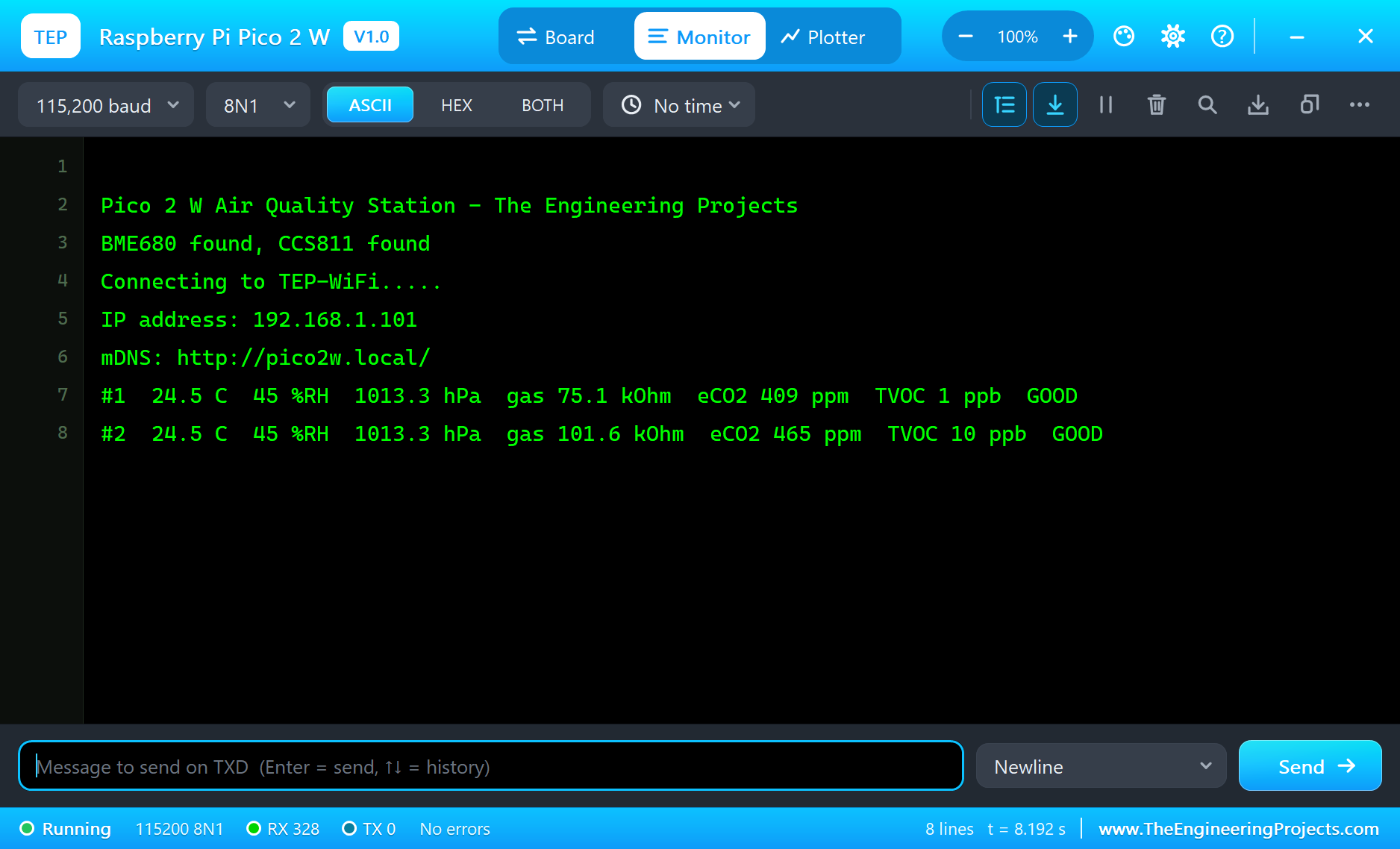1400x849 pixels.
Task: Decrease zoom with the minus button
Action: click(965, 36)
